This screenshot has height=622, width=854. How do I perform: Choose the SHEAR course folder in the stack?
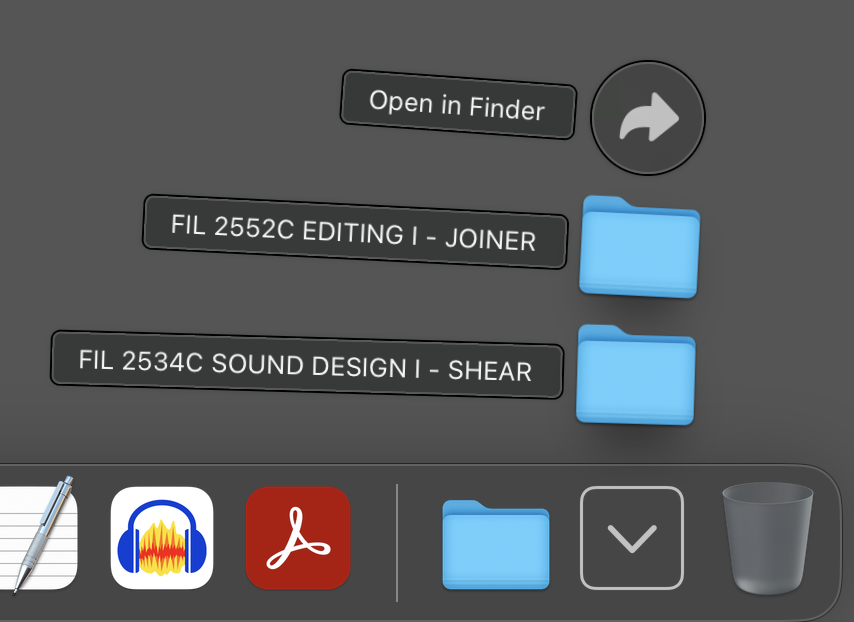[x=635, y=376]
